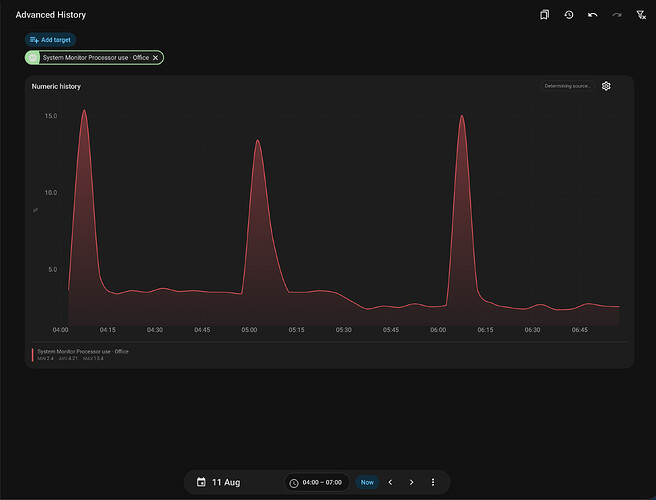Click the 15.0 y-axis label
Image resolution: width=656 pixels, height=500 pixels.
tap(51, 116)
